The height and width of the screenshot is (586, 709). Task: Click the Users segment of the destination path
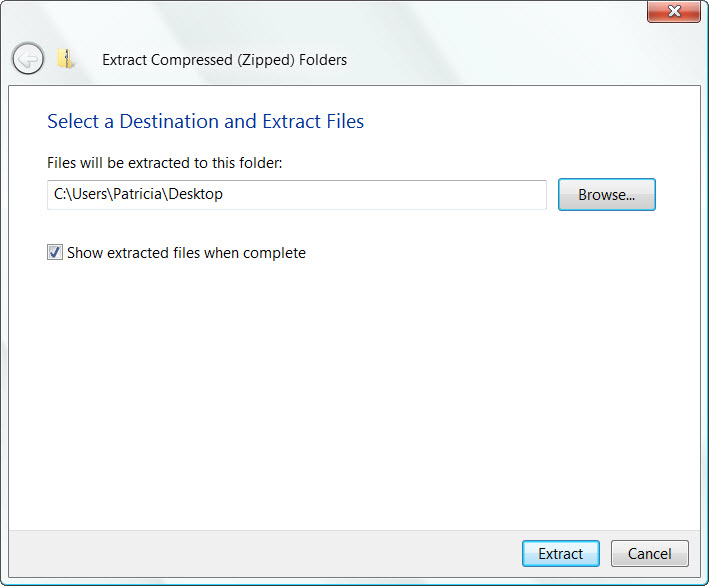click(90, 194)
